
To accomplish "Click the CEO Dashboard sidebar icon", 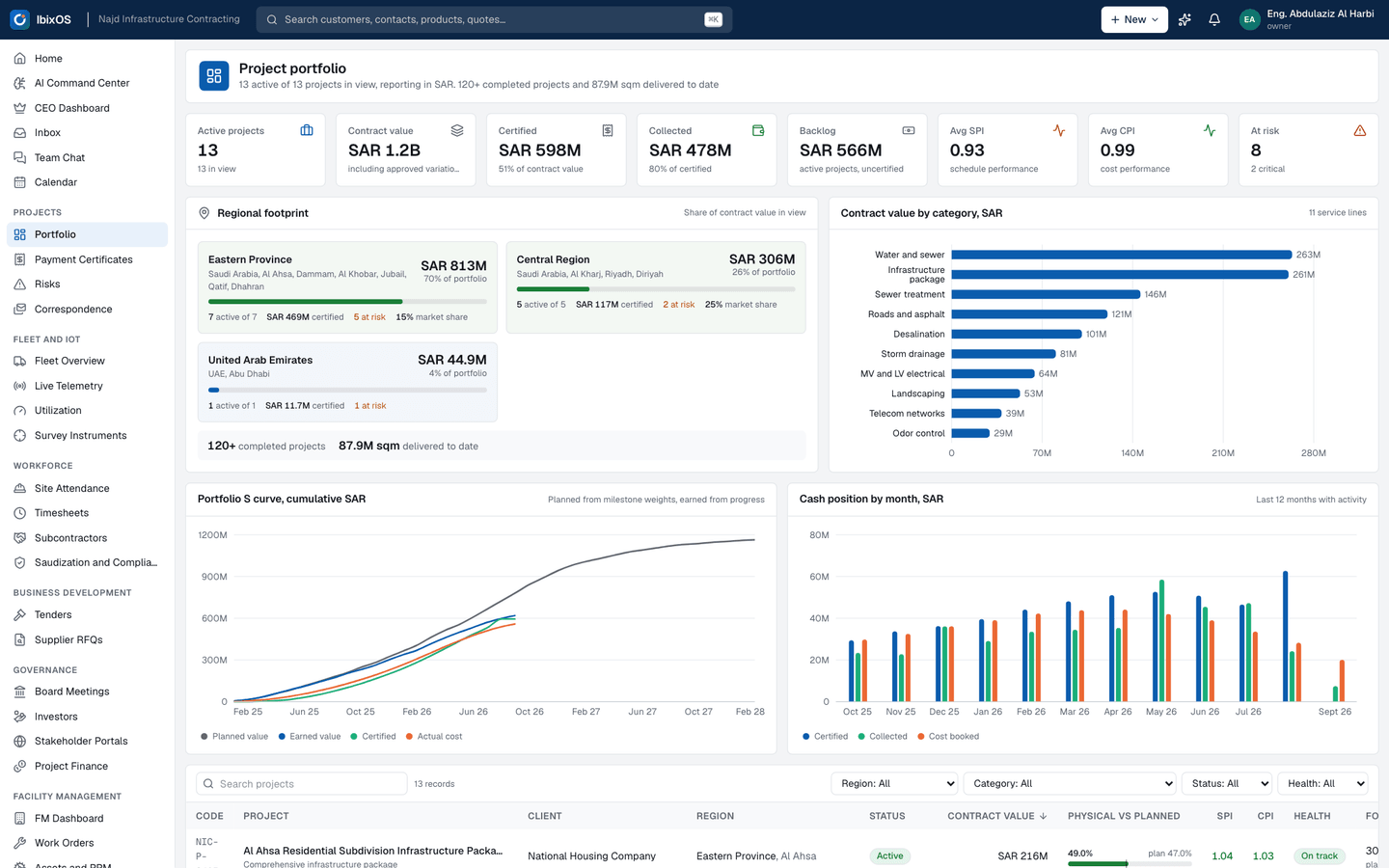I will click(x=19, y=108).
